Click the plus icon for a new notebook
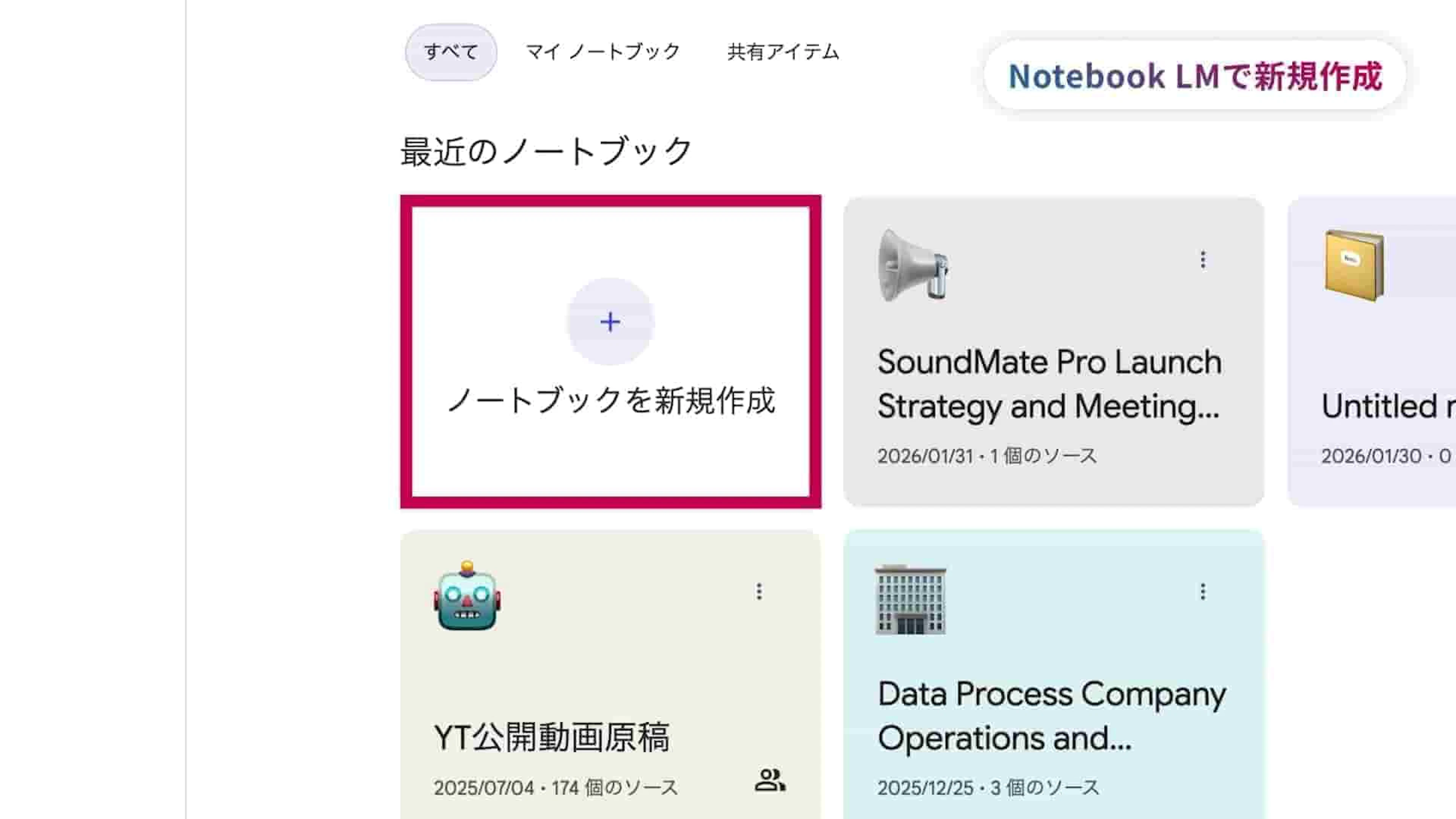Viewport: 1456px width, 819px height. point(610,322)
